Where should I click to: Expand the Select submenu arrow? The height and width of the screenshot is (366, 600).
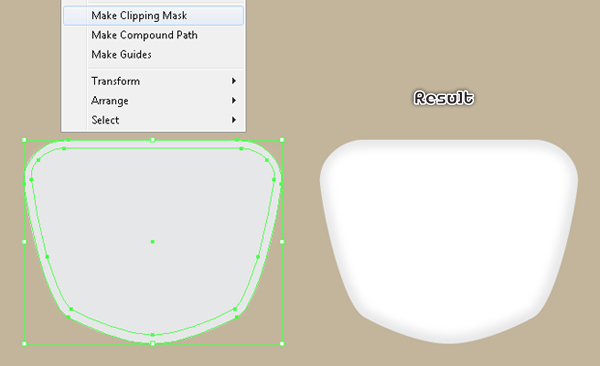point(233,120)
